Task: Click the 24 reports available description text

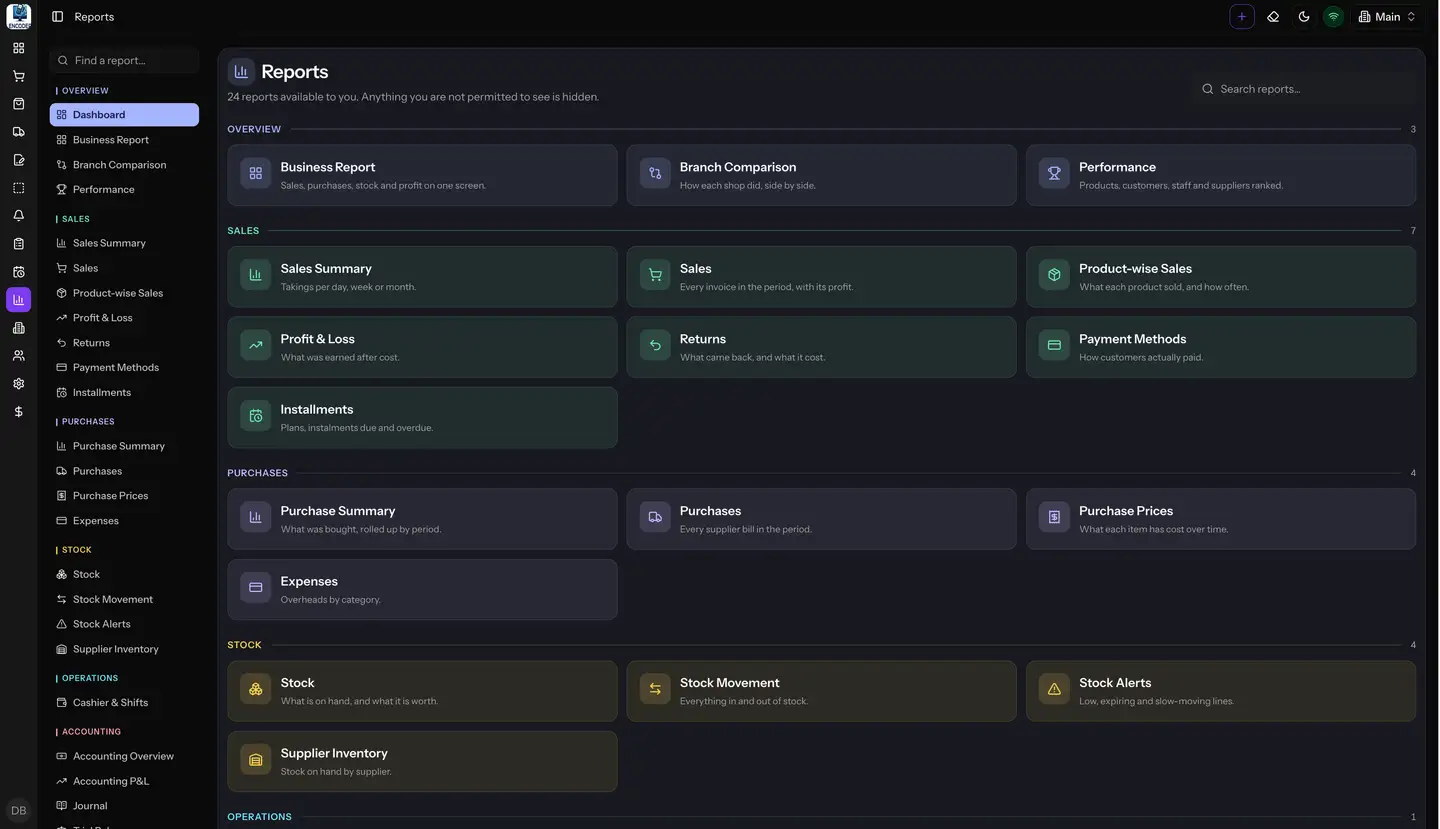Action: click(413, 97)
